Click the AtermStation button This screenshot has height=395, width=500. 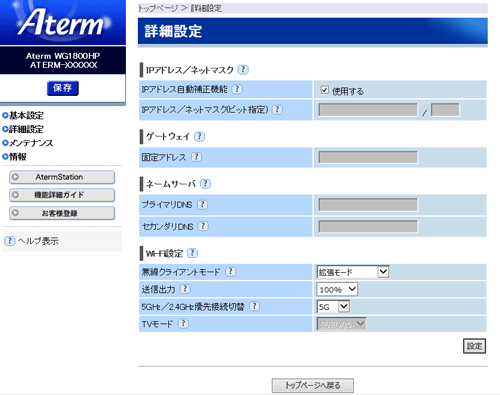click(x=62, y=177)
